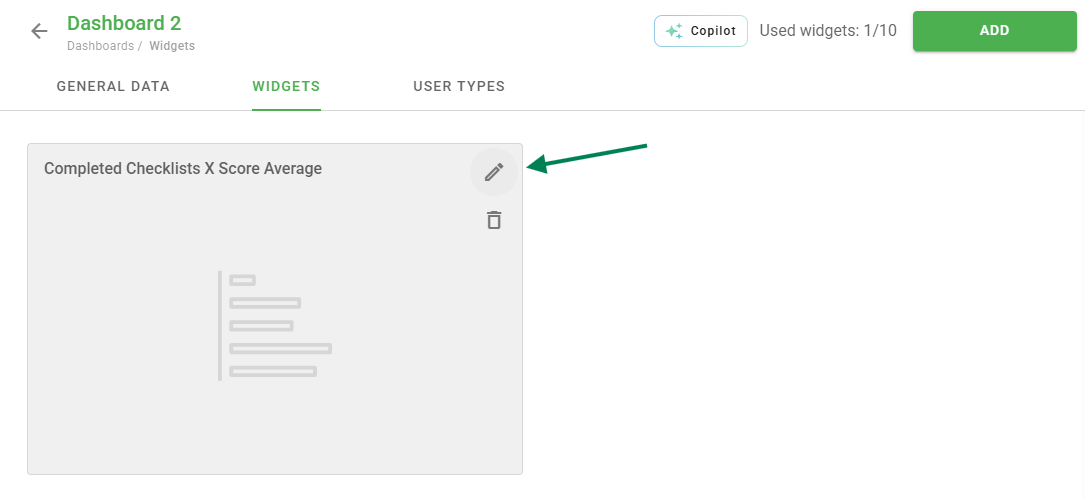The image size is (1085, 499).
Task: Click the Widgets breadcrumb text
Action: [172, 46]
